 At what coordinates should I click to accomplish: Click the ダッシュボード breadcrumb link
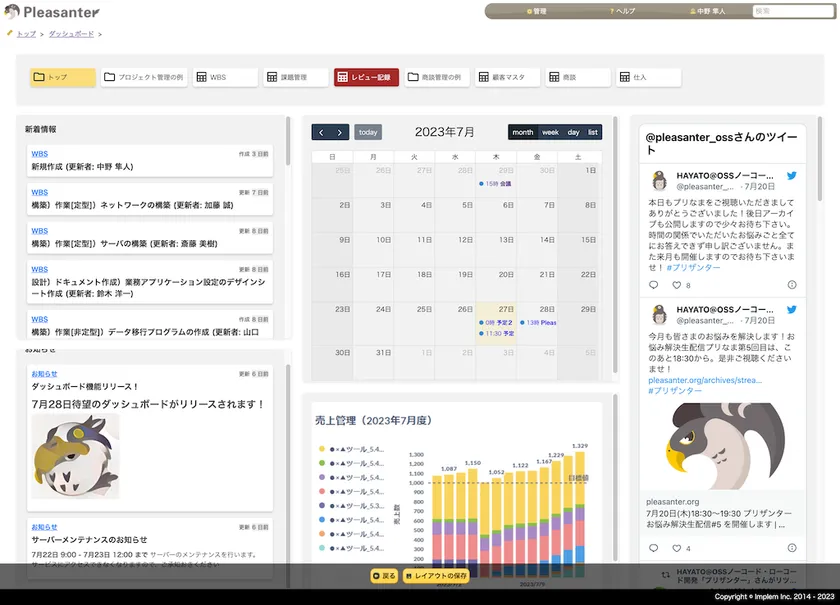pos(71,34)
